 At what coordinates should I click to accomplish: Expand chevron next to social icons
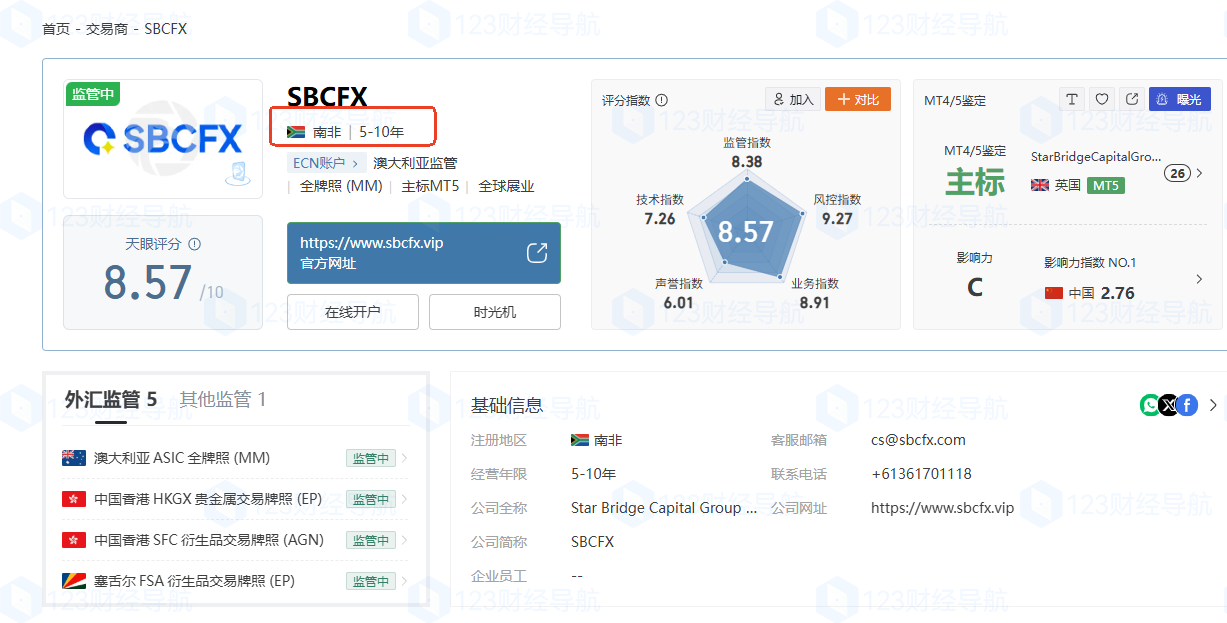(x=1213, y=405)
